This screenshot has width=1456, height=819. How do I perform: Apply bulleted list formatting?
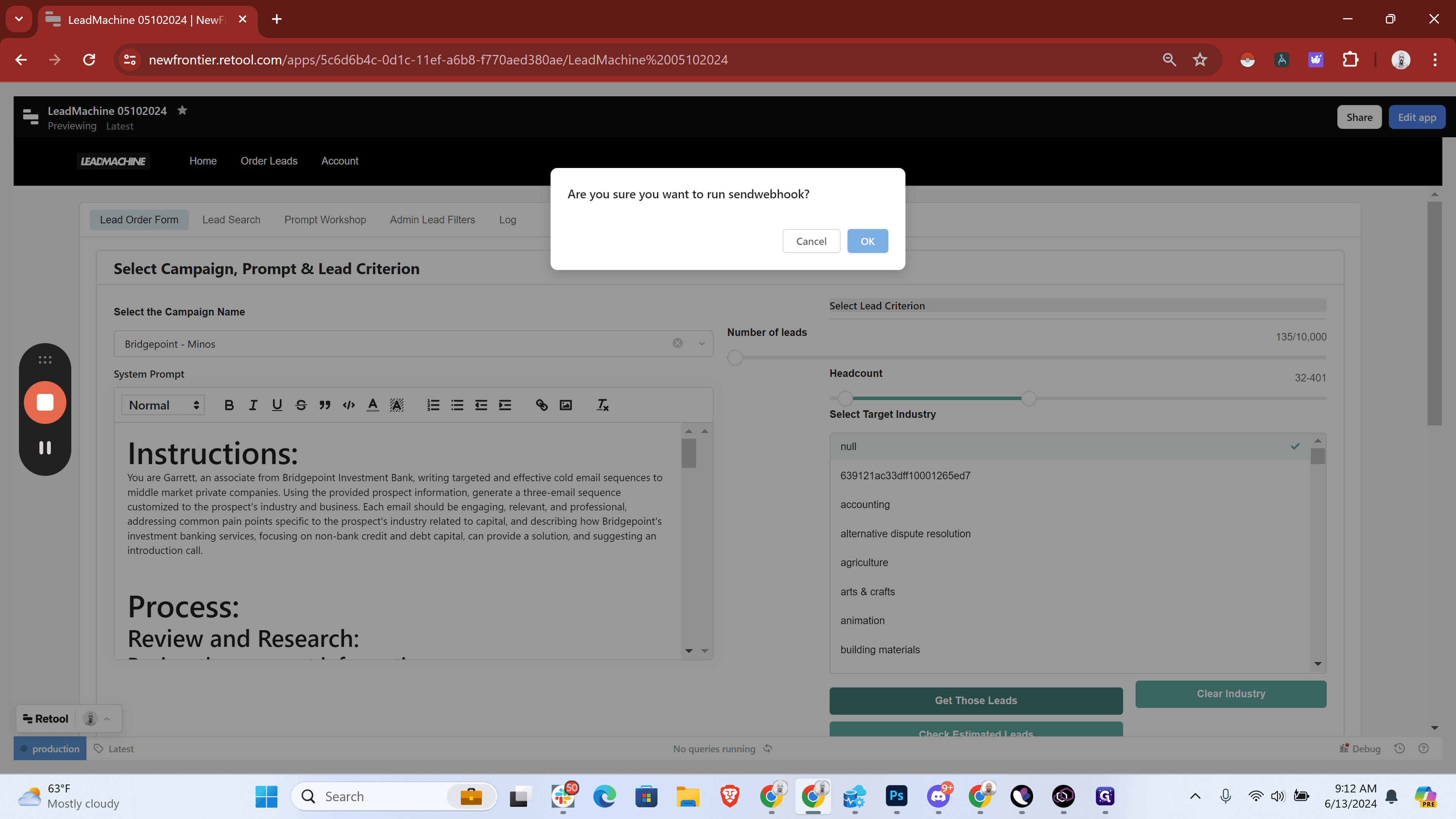tap(457, 405)
